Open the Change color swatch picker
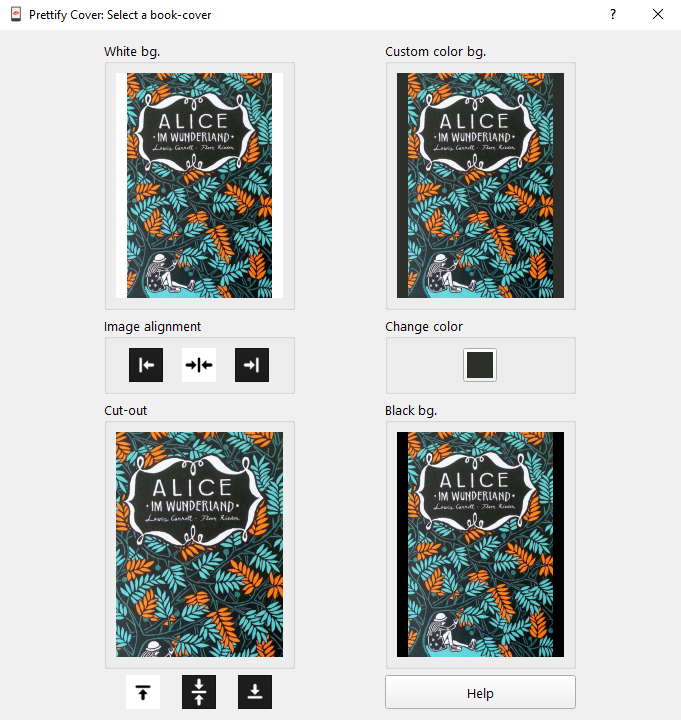Image resolution: width=681 pixels, height=720 pixels. point(480,365)
